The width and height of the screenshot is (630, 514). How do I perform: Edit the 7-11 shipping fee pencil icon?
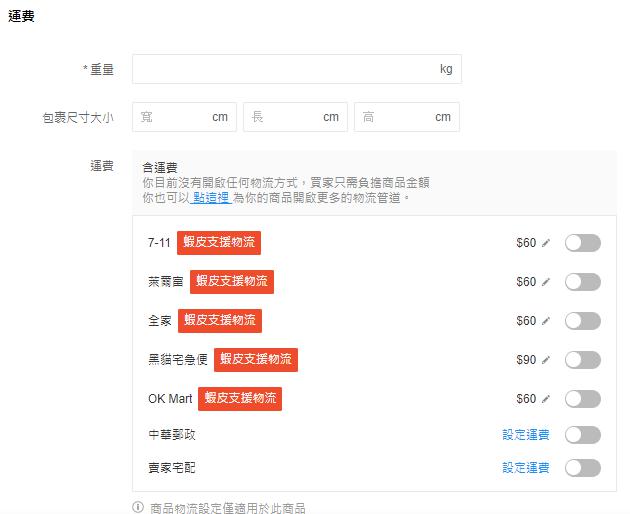pyautogui.click(x=546, y=243)
